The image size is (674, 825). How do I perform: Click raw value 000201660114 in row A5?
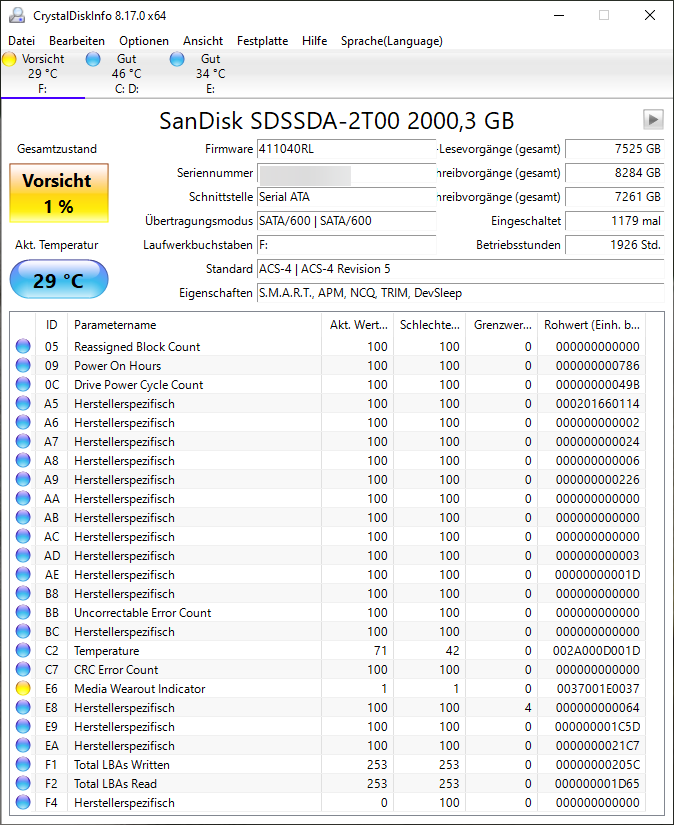pos(598,404)
